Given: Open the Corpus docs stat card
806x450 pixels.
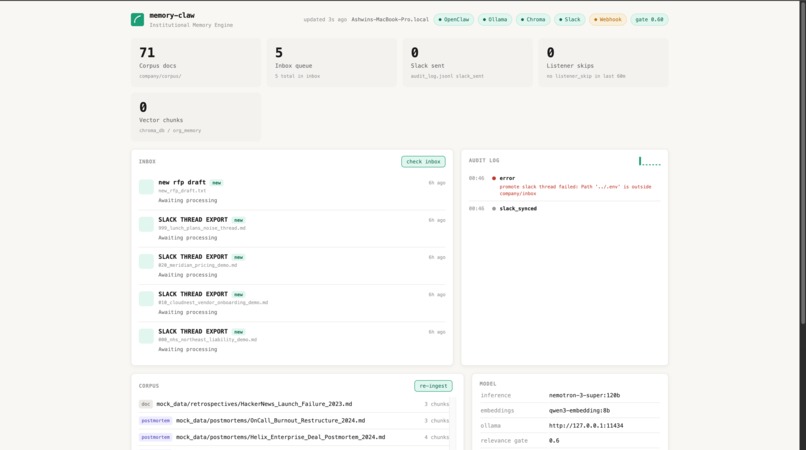Looking at the screenshot, I should pyautogui.click(x=196, y=63).
